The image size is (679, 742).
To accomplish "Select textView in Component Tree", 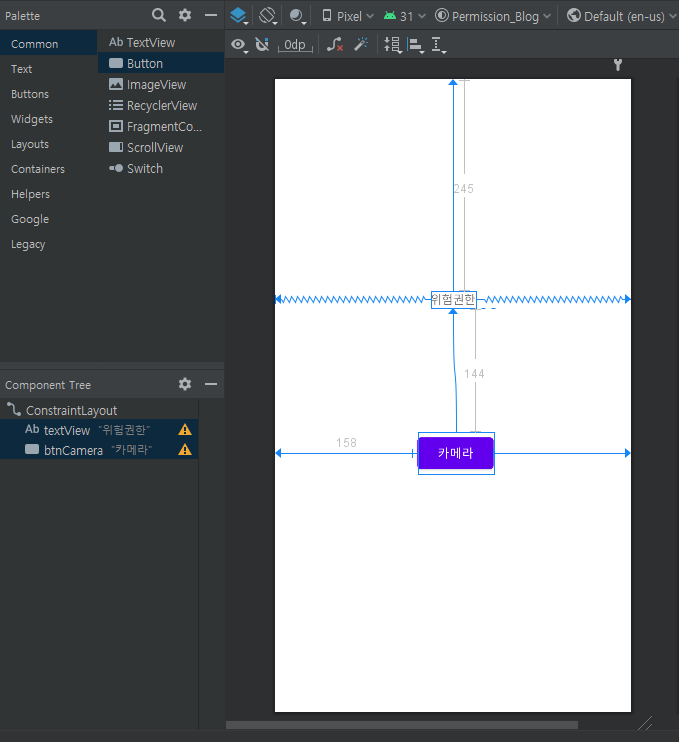I will click(99, 430).
